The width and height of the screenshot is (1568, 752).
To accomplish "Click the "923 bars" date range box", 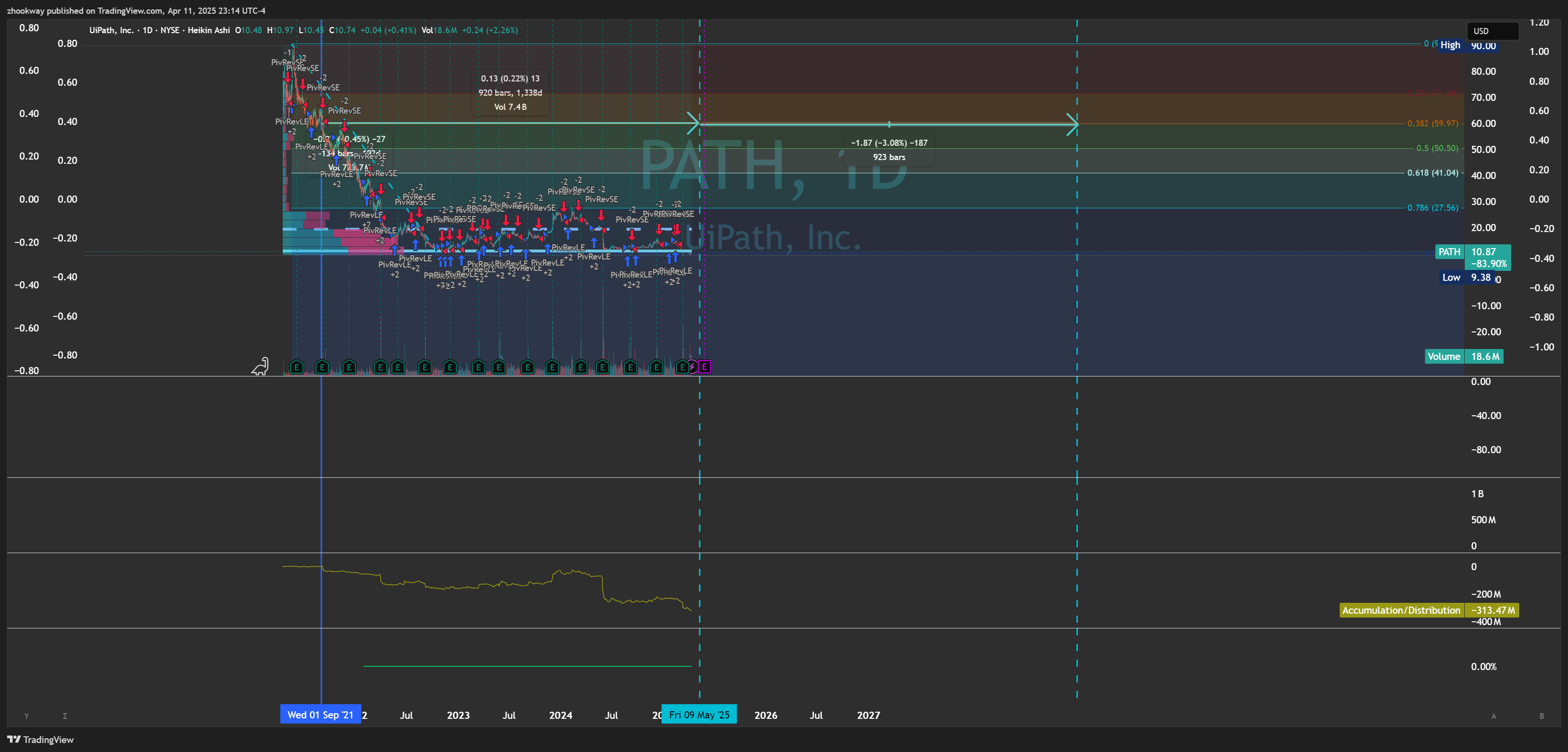I will [x=889, y=150].
